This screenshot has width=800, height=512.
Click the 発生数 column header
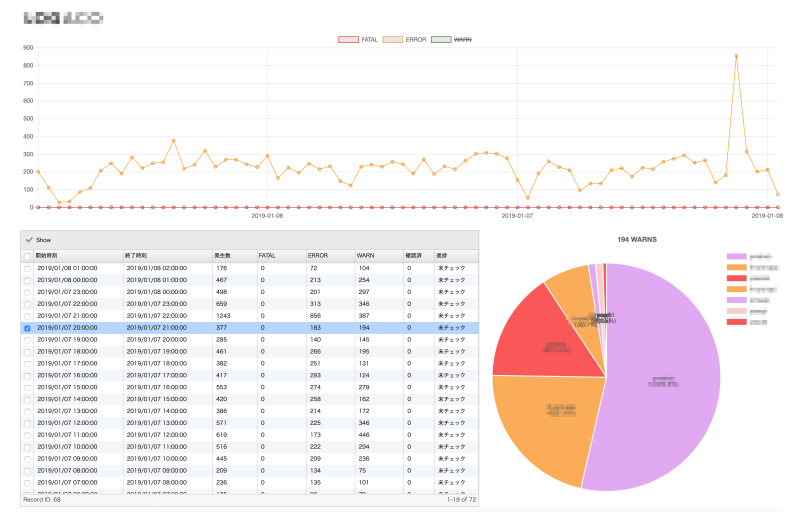coord(224,257)
